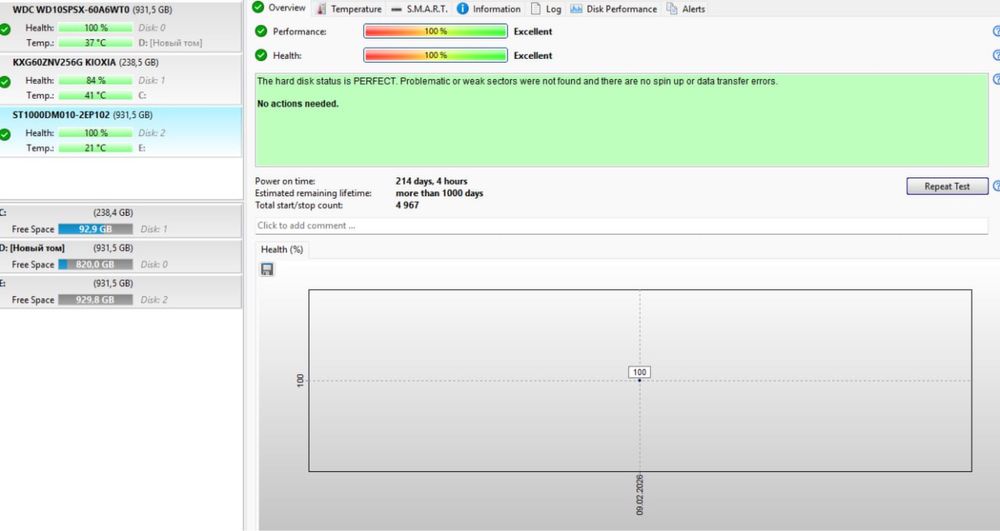
Task: Click the 'Excellent' label beside Performance bar
Action: point(533,31)
